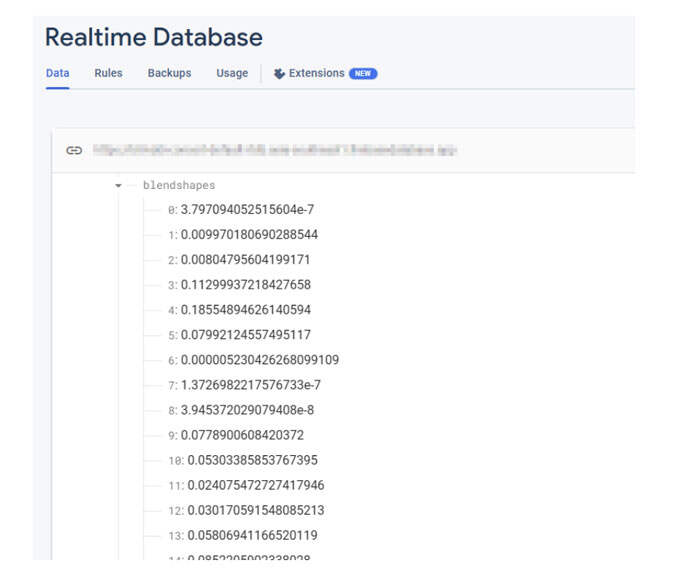700x581 pixels.
Task: Select the blendshapes key label
Action: click(x=178, y=186)
